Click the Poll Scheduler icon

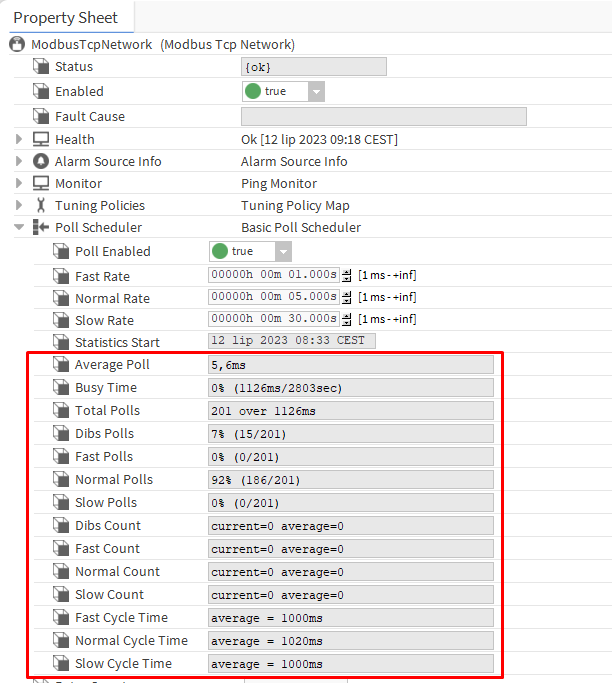(41, 227)
